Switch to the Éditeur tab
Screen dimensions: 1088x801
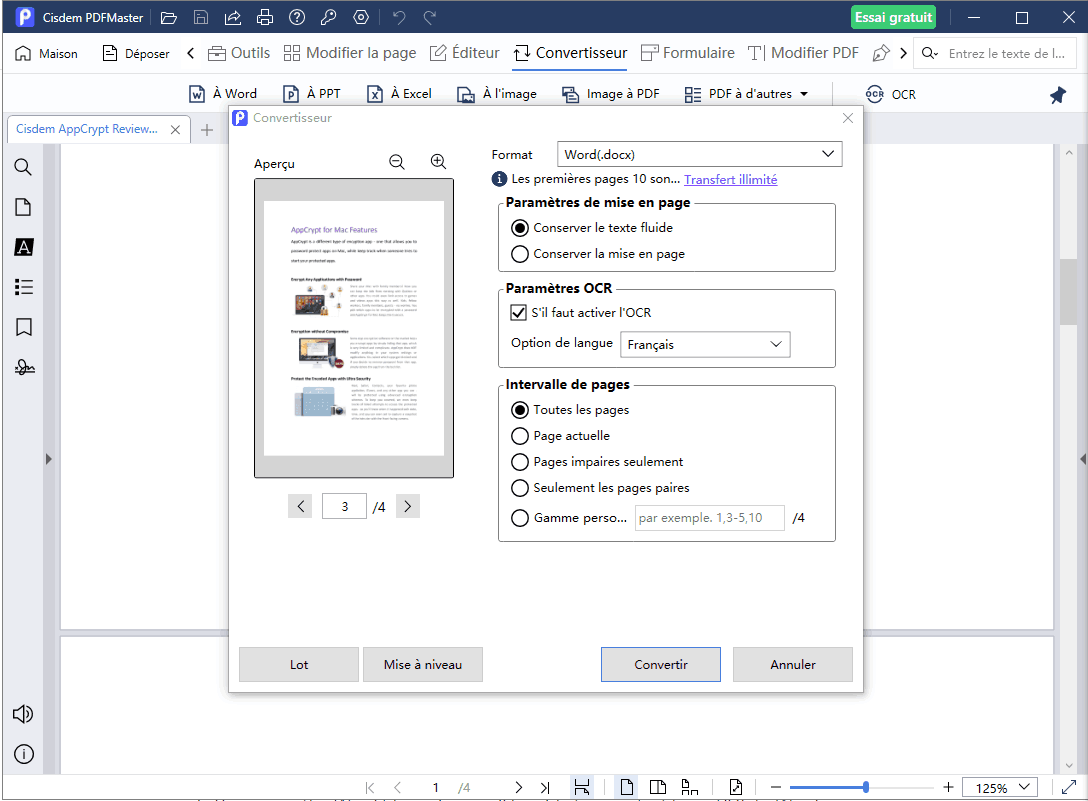tap(464, 53)
